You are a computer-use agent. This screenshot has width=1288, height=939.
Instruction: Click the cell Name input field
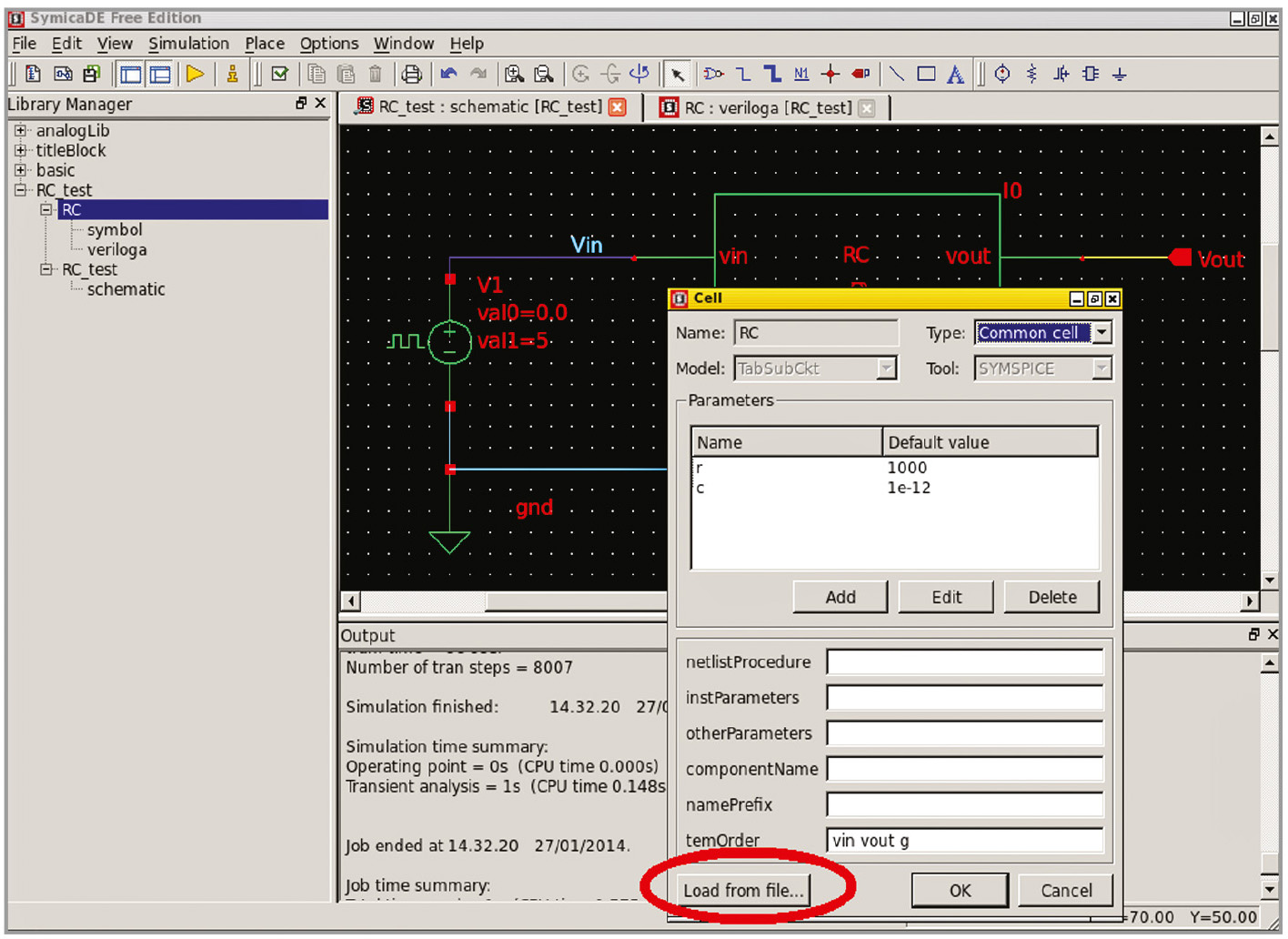point(816,332)
